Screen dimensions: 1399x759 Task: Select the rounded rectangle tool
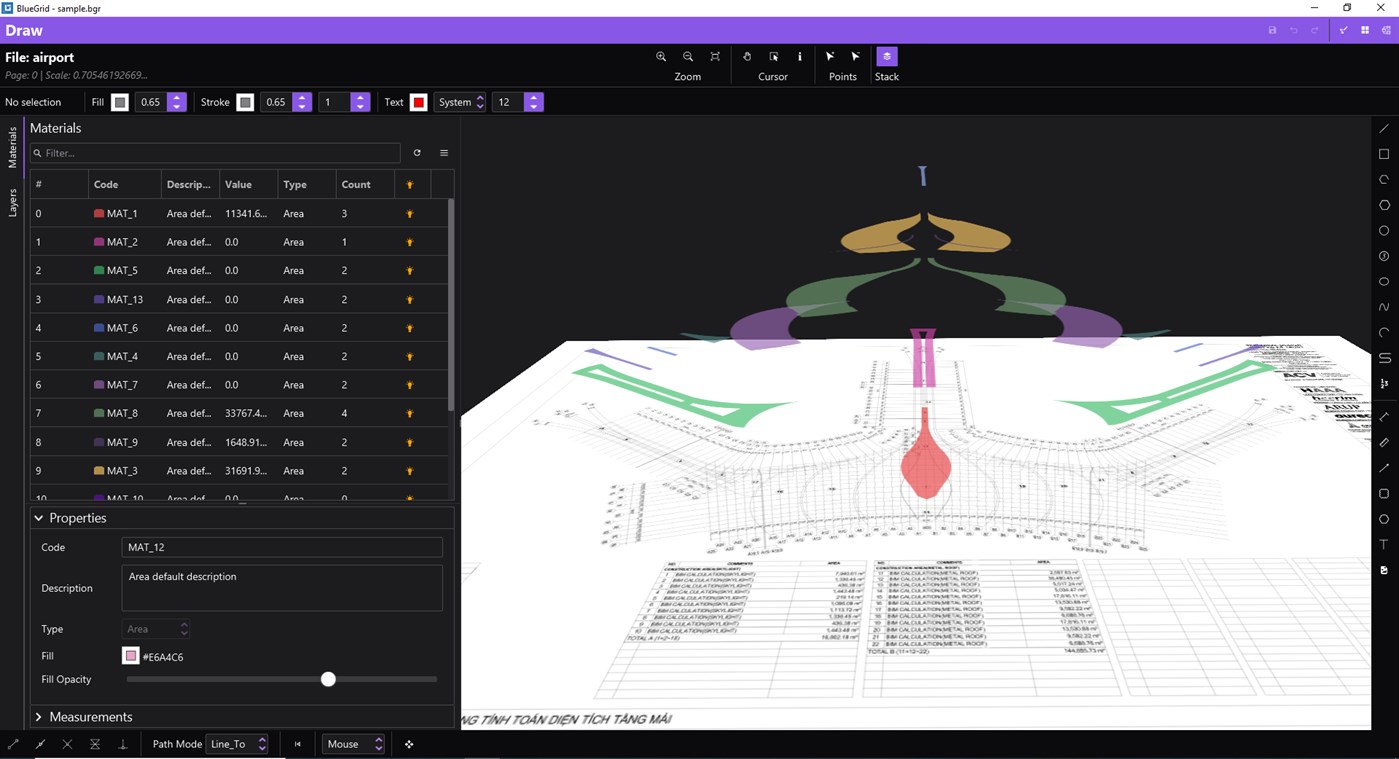point(1384,494)
